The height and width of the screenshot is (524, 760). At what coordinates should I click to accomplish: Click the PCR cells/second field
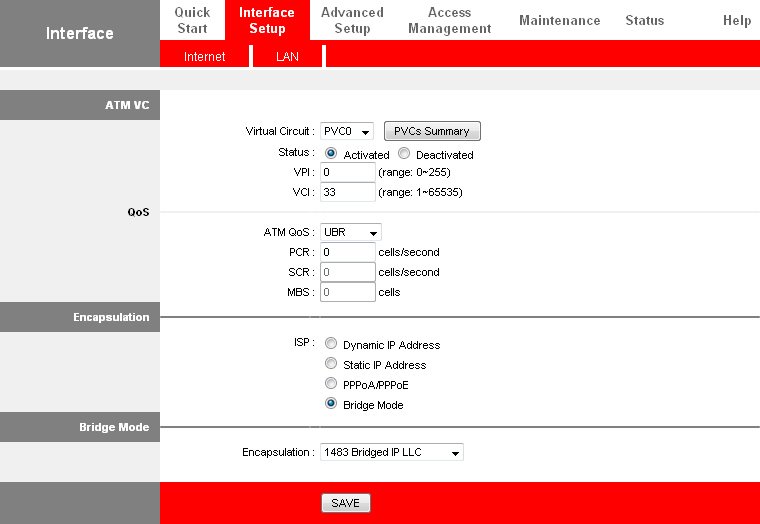[347, 252]
